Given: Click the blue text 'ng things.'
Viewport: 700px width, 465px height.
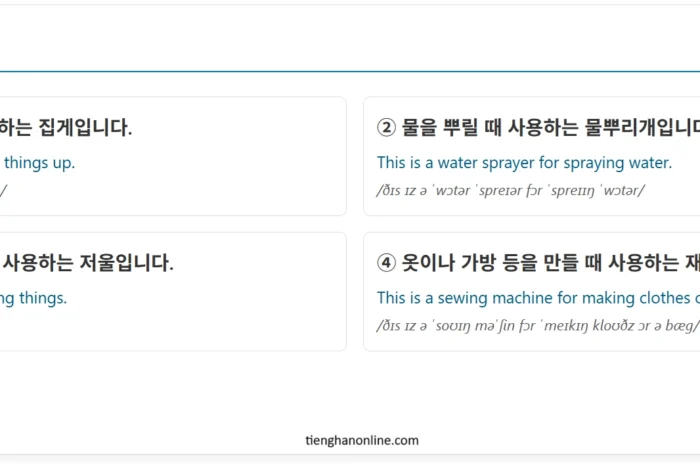Looking at the screenshot, I should coord(33,297).
